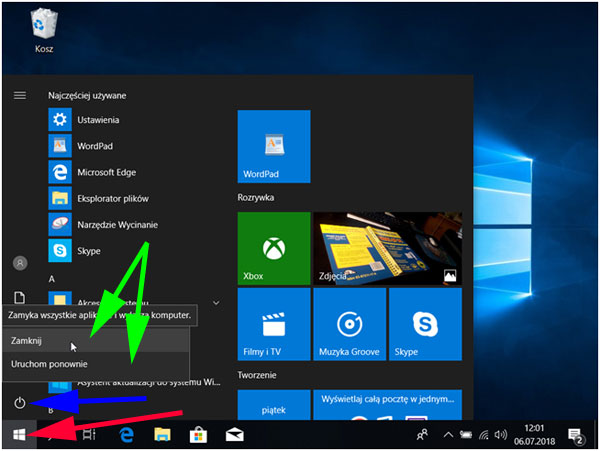Image resolution: width=600 pixels, height=451 pixels.
Task: Open the mail tile Wyświetlaj całą pocztę
Action: coord(388,405)
